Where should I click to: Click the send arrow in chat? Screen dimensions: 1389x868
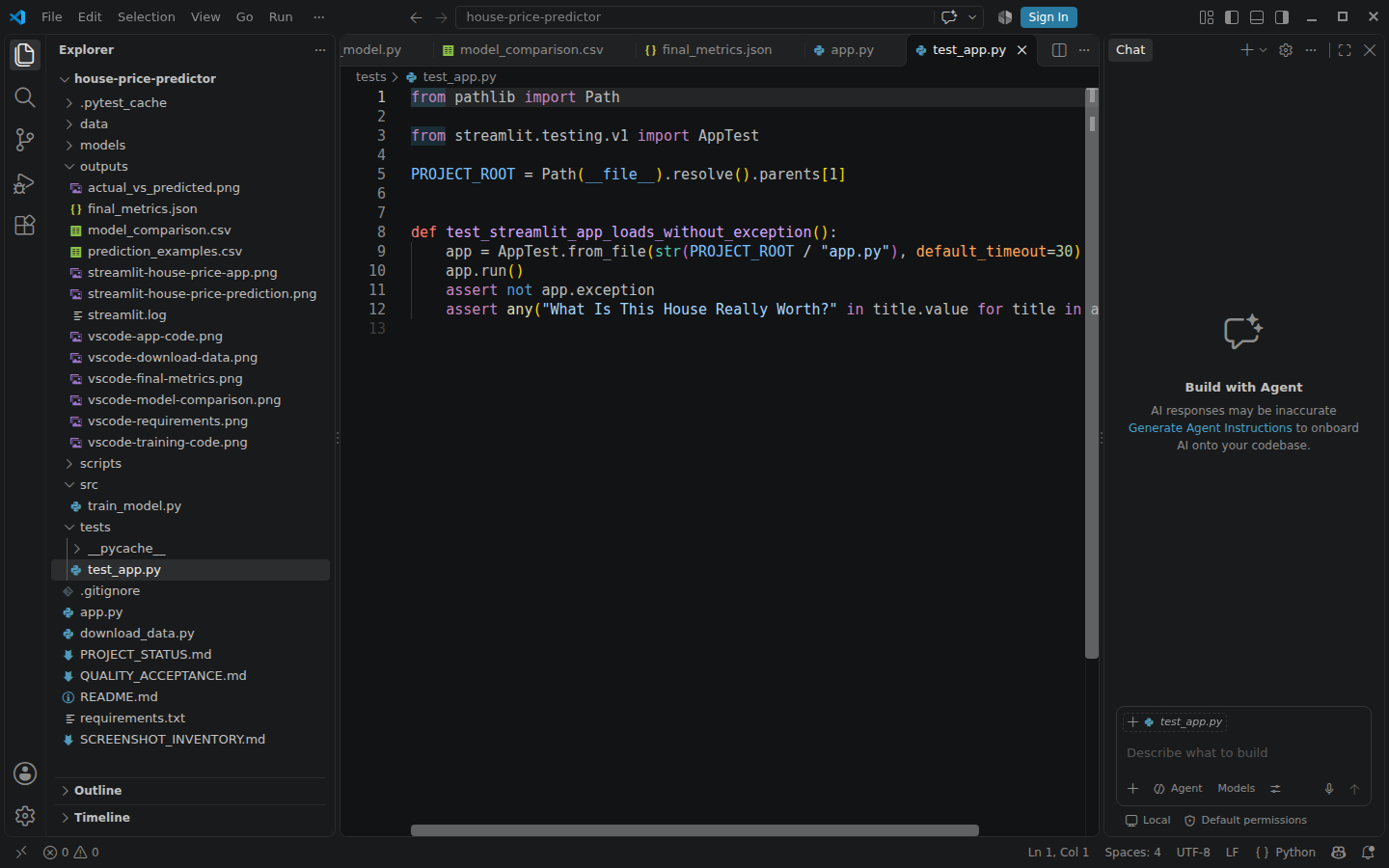pyautogui.click(x=1354, y=789)
